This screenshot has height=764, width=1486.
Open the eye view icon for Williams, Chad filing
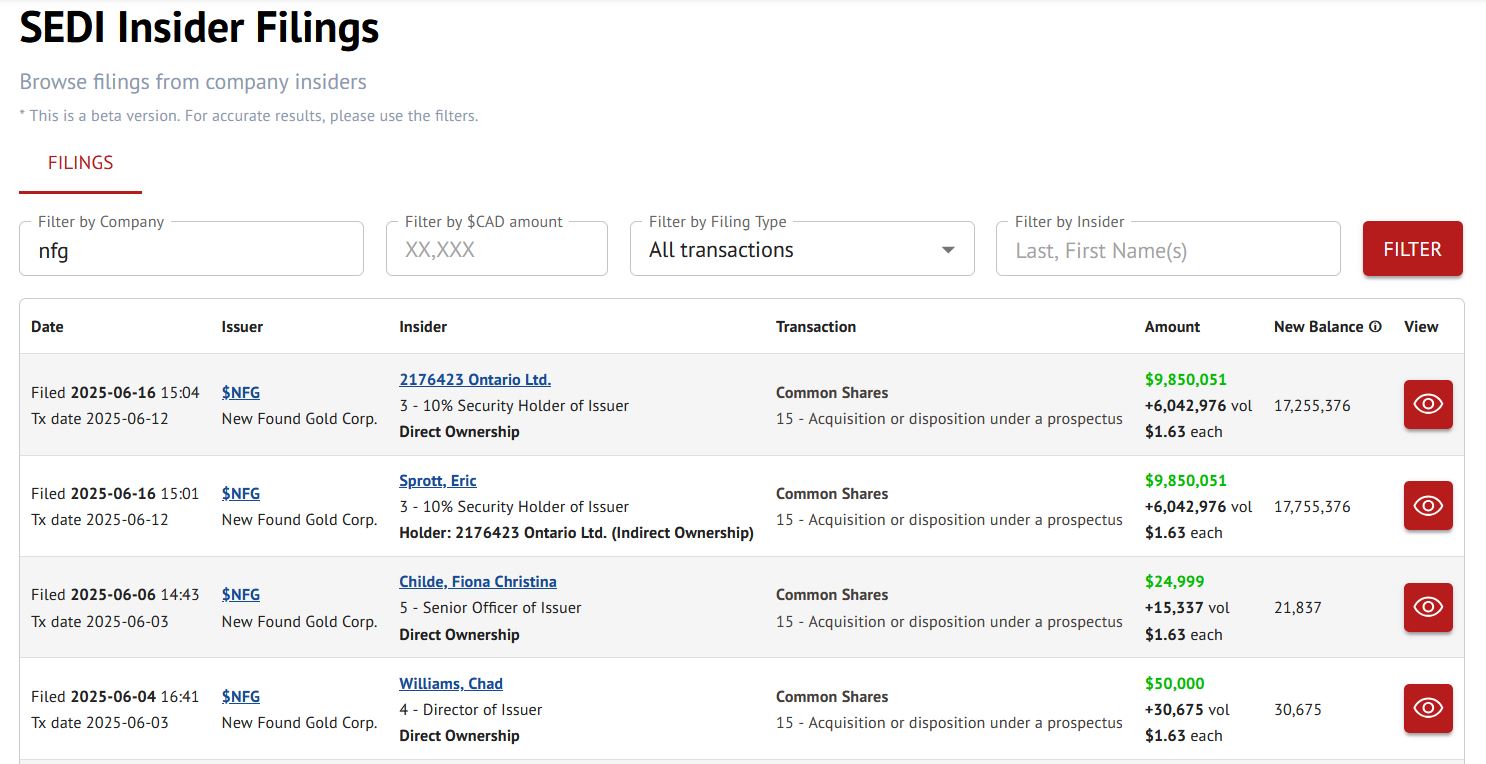pyautogui.click(x=1427, y=709)
